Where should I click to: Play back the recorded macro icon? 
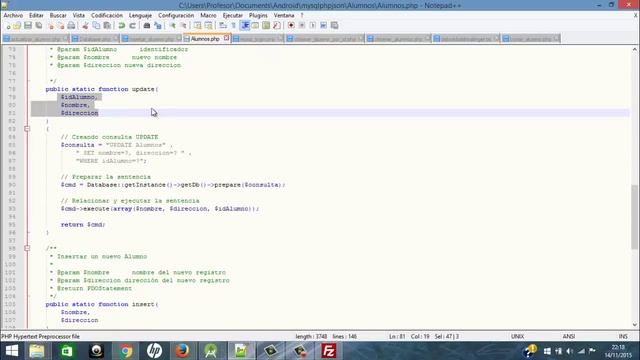click(x=313, y=26)
